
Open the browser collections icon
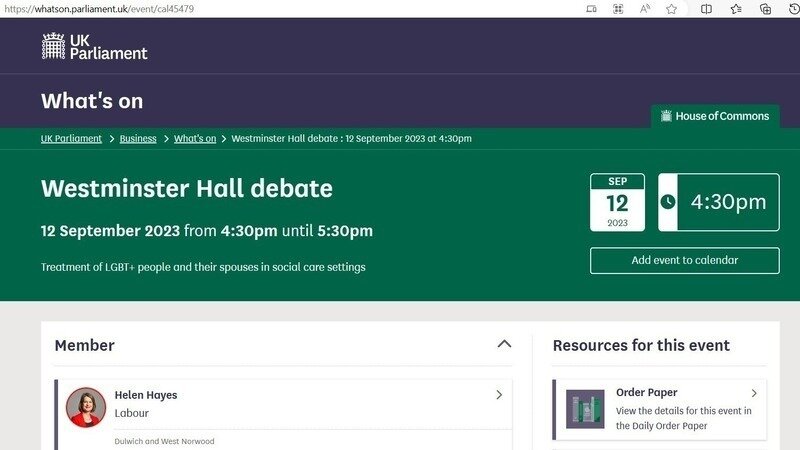(x=765, y=9)
